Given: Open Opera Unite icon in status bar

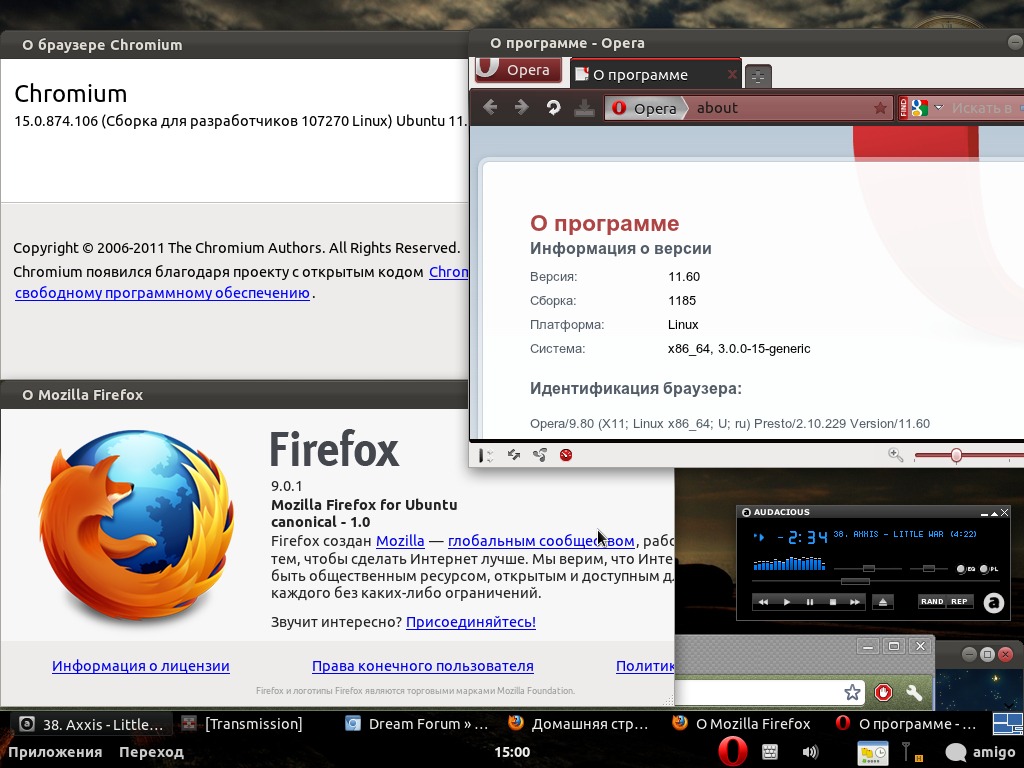Looking at the screenshot, I should tap(540, 455).
